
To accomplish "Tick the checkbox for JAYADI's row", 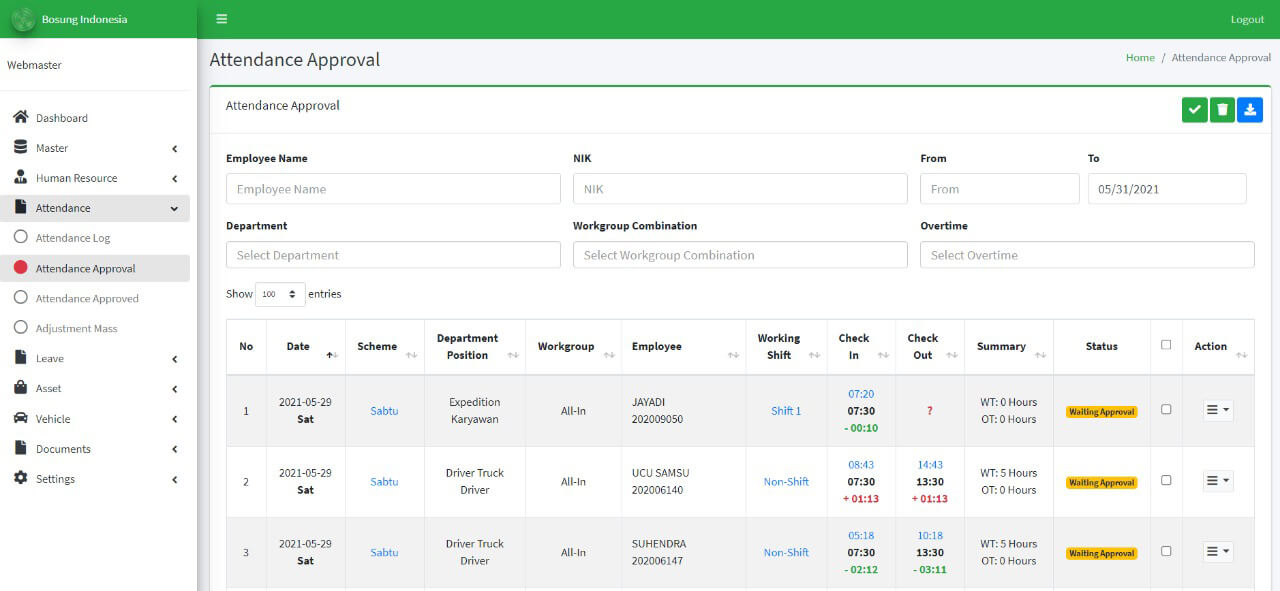I will (1166, 410).
